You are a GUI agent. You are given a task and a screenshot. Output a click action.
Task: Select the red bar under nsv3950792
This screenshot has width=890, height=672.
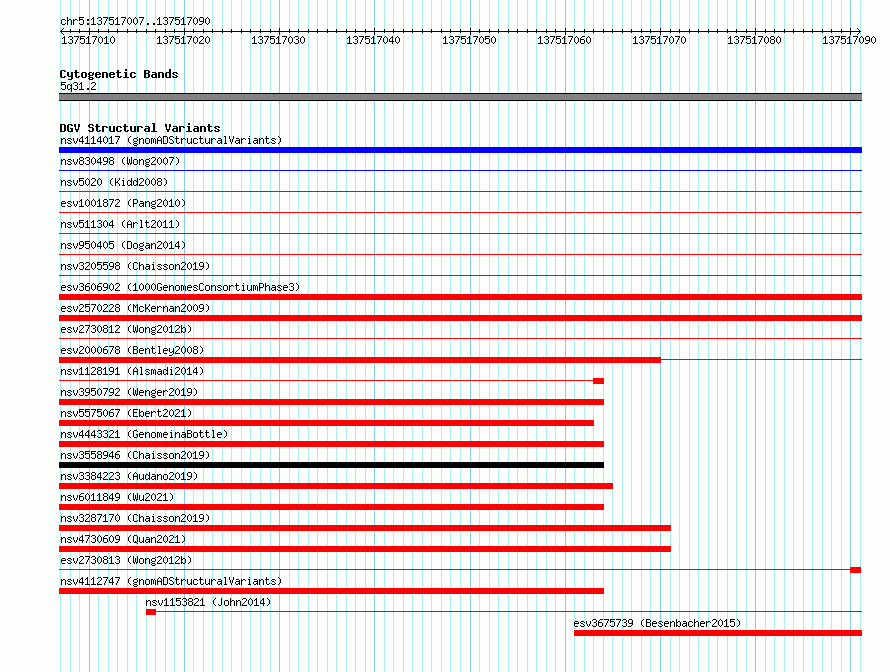(x=331, y=402)
